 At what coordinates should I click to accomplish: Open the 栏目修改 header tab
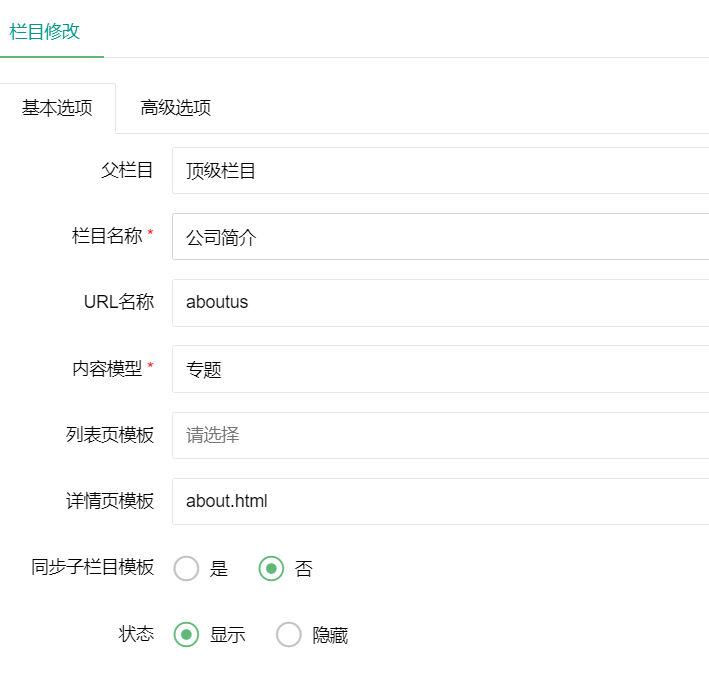coord(45,32)
